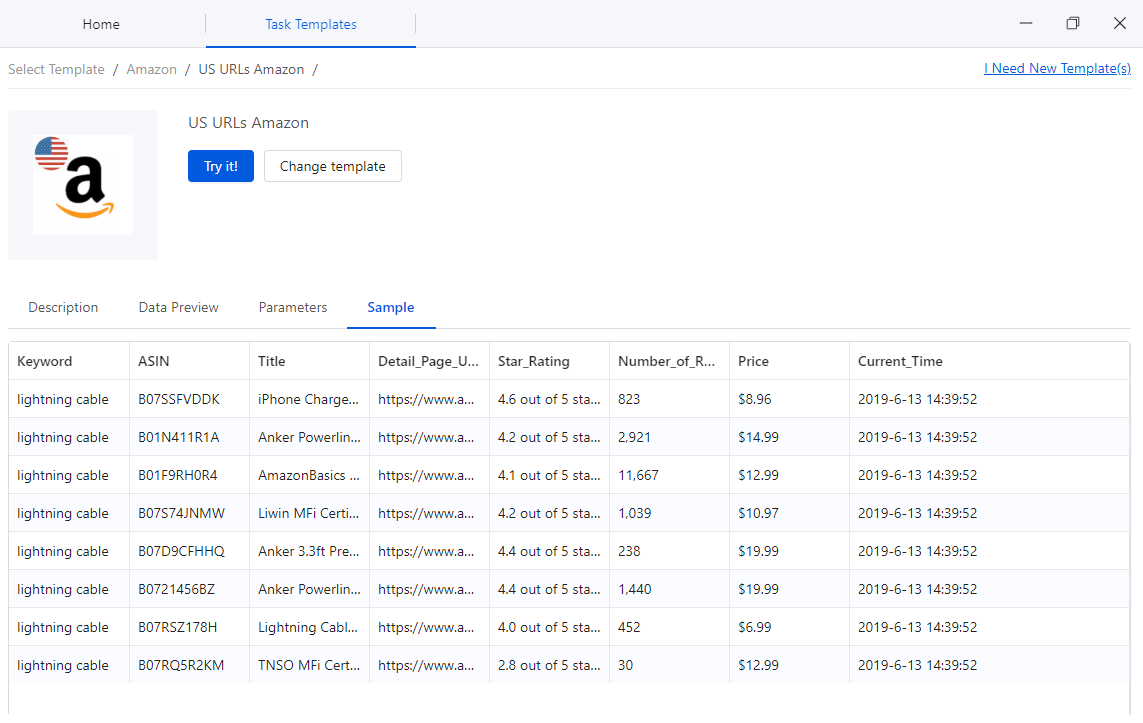Minimize the application window

pos(1025,23)
